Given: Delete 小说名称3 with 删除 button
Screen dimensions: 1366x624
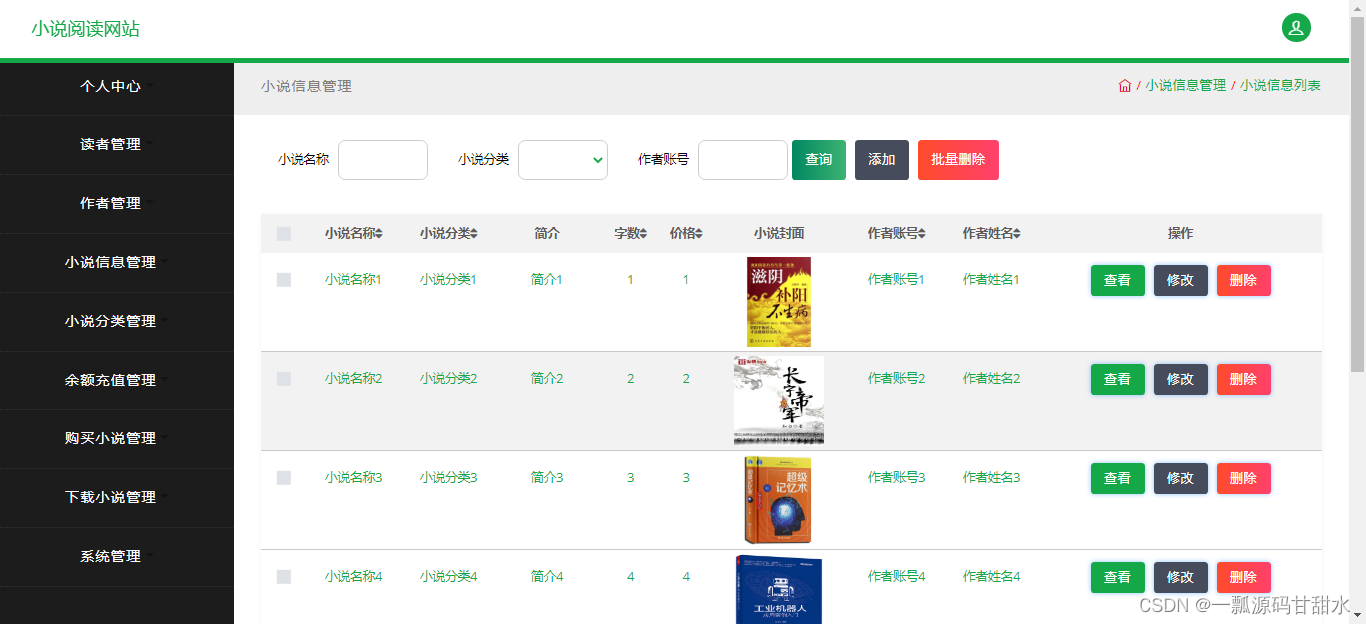Looking at the screenshot, I should click(x=1243, y=478).
